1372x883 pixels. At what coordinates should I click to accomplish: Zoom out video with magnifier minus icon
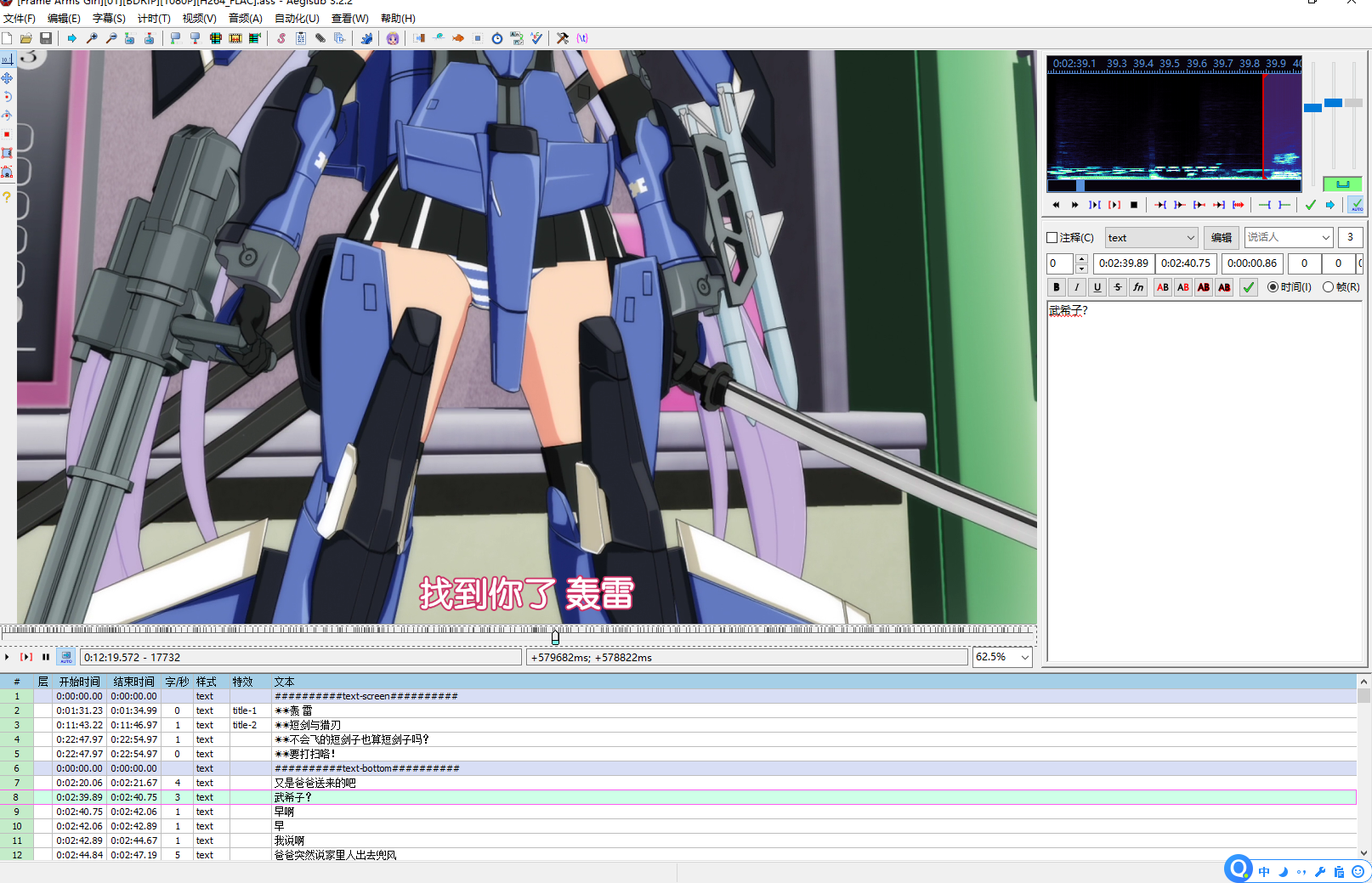[111, 38]
